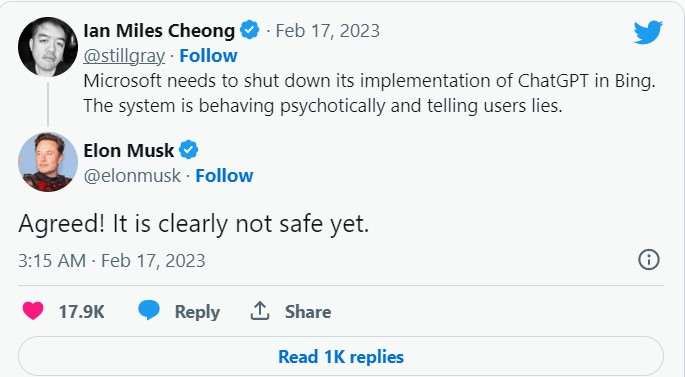Open the tweet info circle icon
685x377 pixels.
tap(649, 259)
